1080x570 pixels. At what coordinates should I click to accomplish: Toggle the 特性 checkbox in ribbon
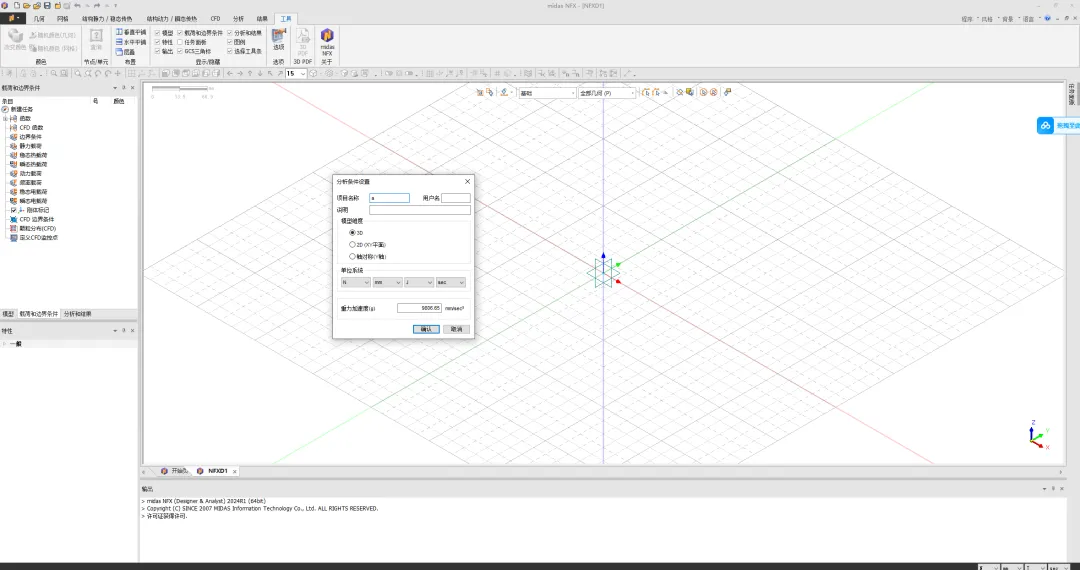click(158, 42)
